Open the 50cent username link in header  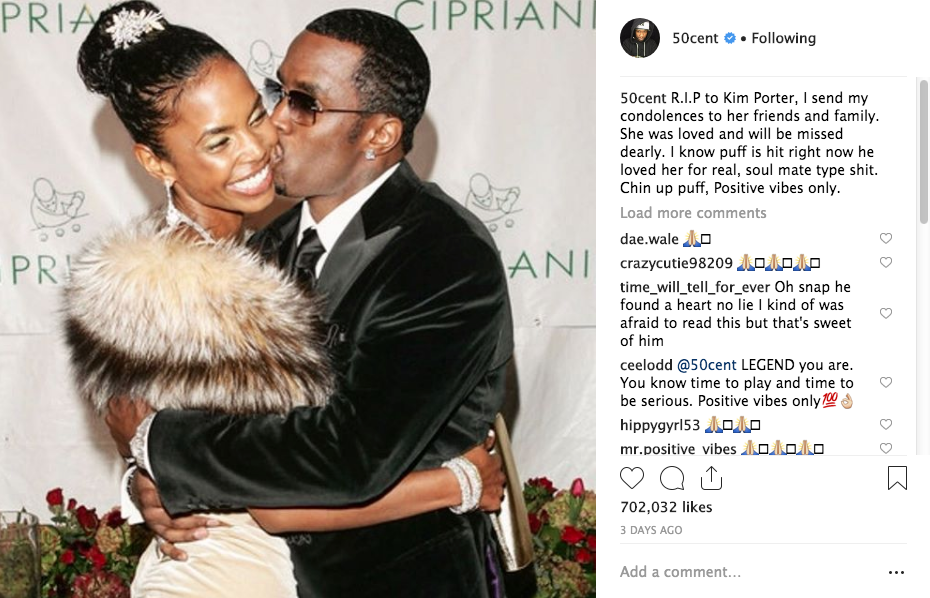click(x=695, y=38)
